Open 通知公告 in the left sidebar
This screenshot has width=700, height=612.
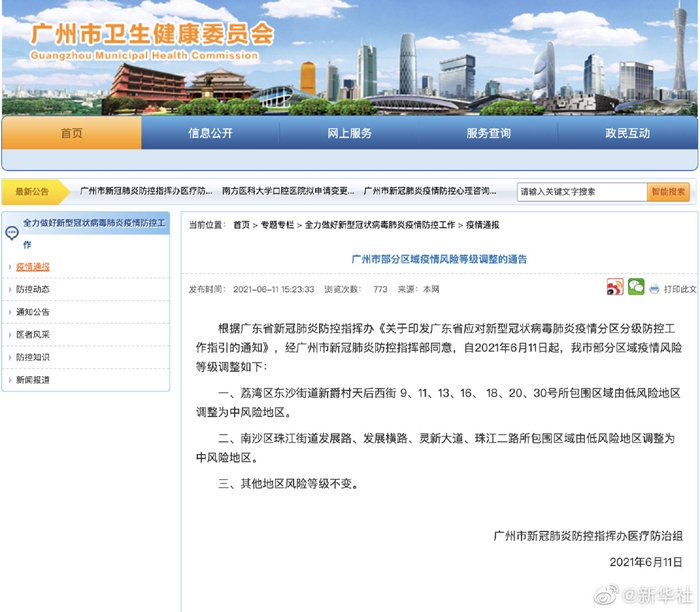point(33,312)
